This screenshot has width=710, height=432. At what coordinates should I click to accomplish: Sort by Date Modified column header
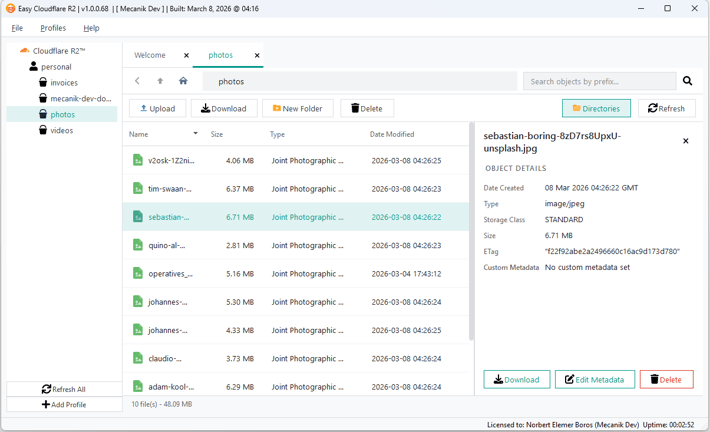pos(392,134)
